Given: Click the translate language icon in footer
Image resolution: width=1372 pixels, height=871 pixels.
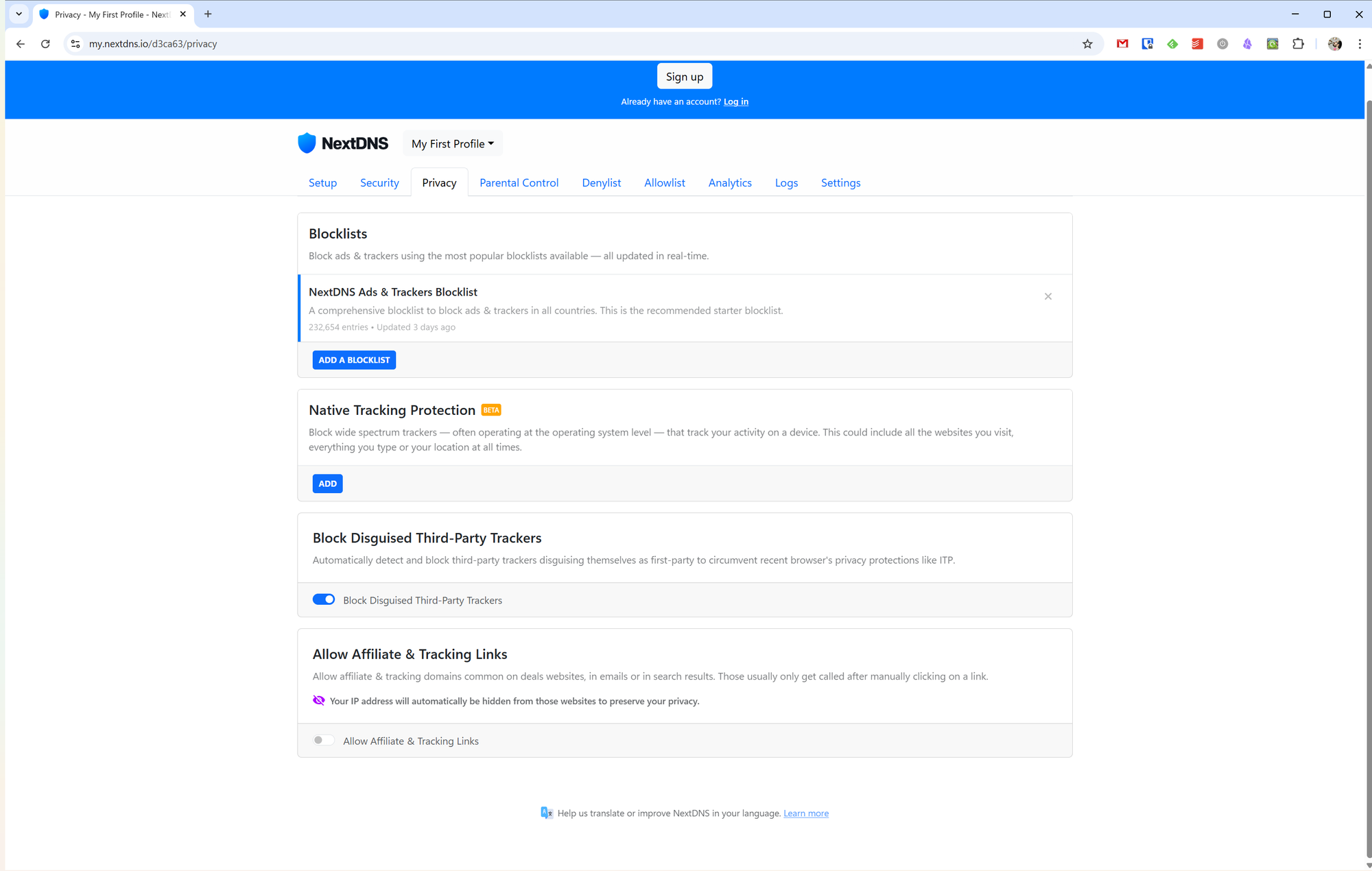Looking at the screenshot, I should pos(547,813).
